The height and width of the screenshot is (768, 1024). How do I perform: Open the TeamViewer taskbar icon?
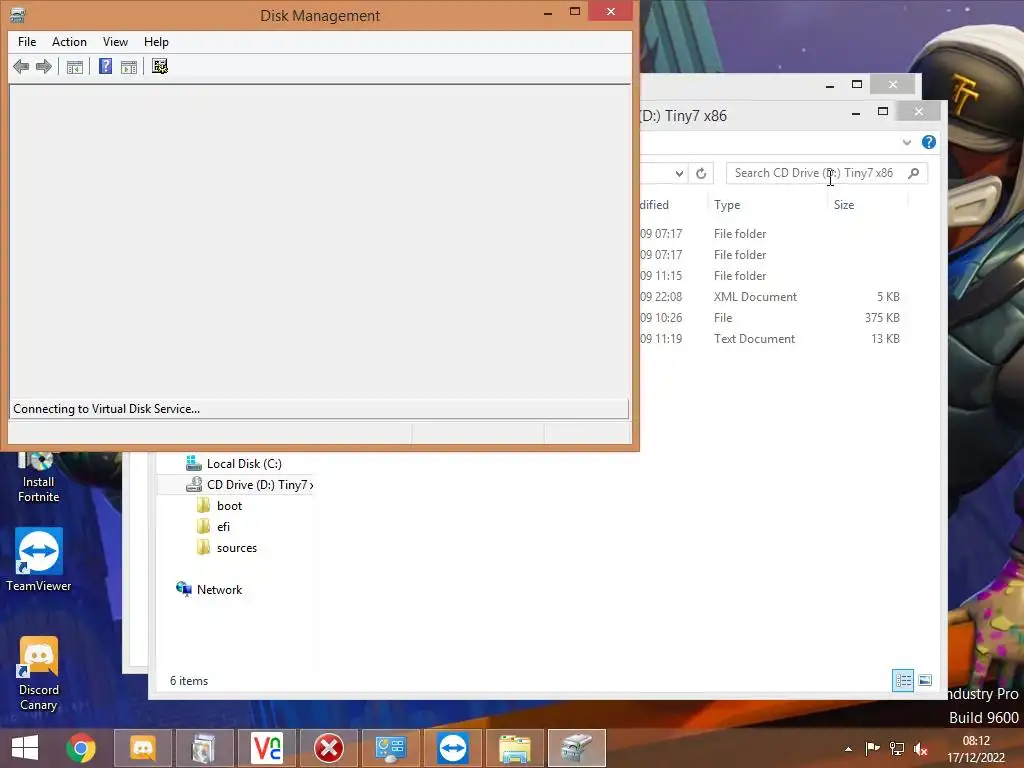pos(453,748)
